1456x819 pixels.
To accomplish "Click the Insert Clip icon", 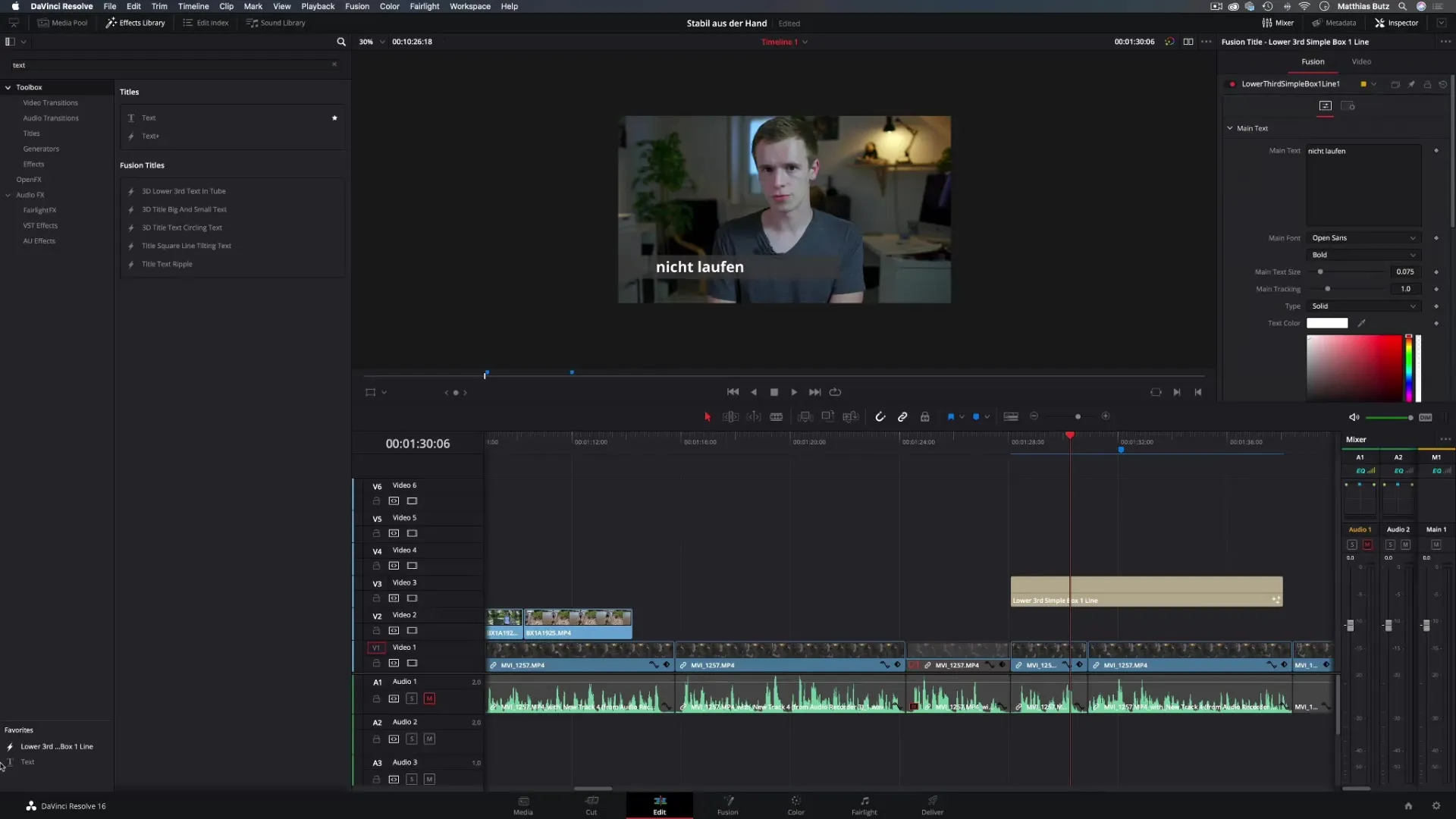I will coord(805,416).
